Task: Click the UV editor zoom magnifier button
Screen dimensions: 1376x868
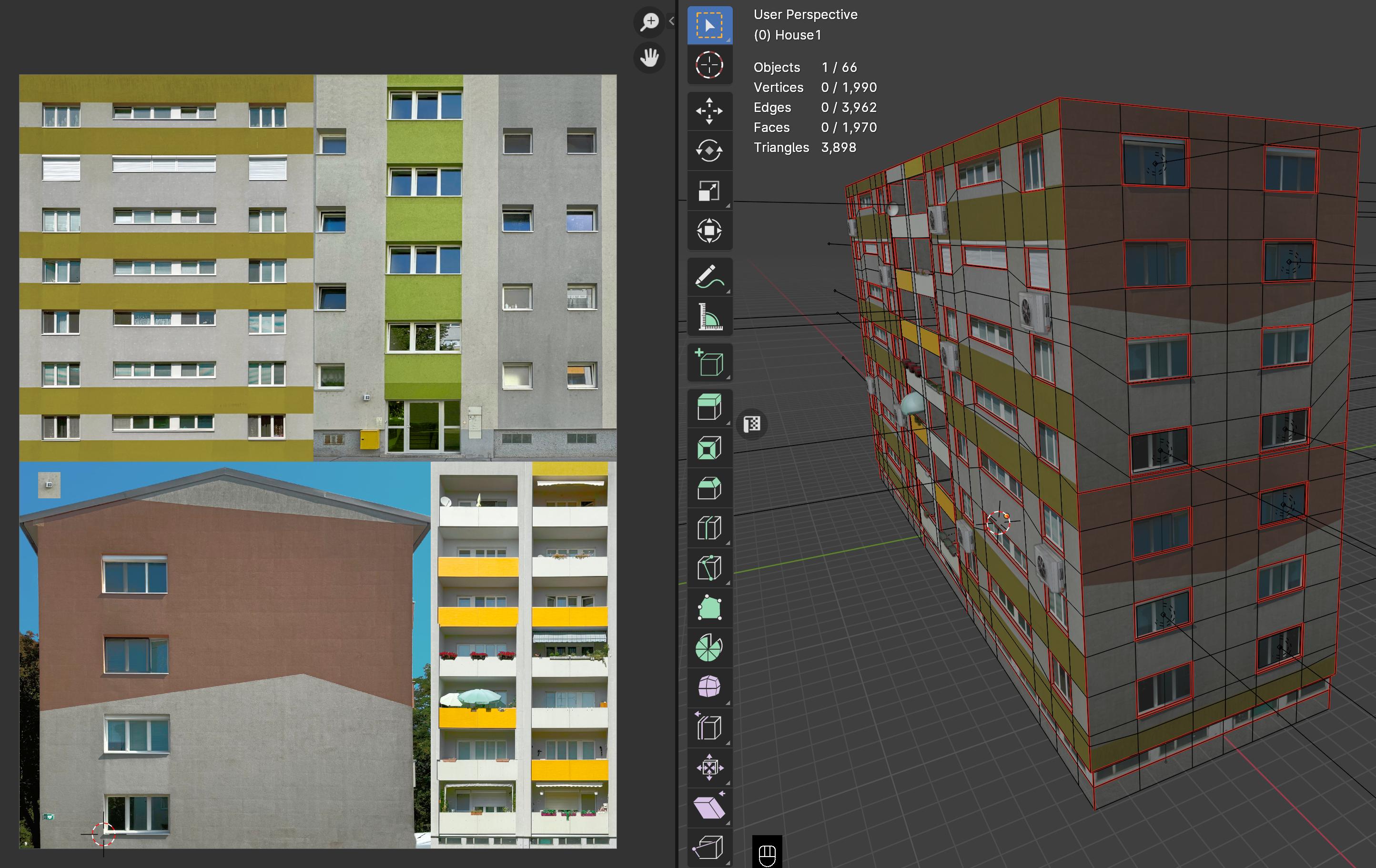Action: [650, 22]
